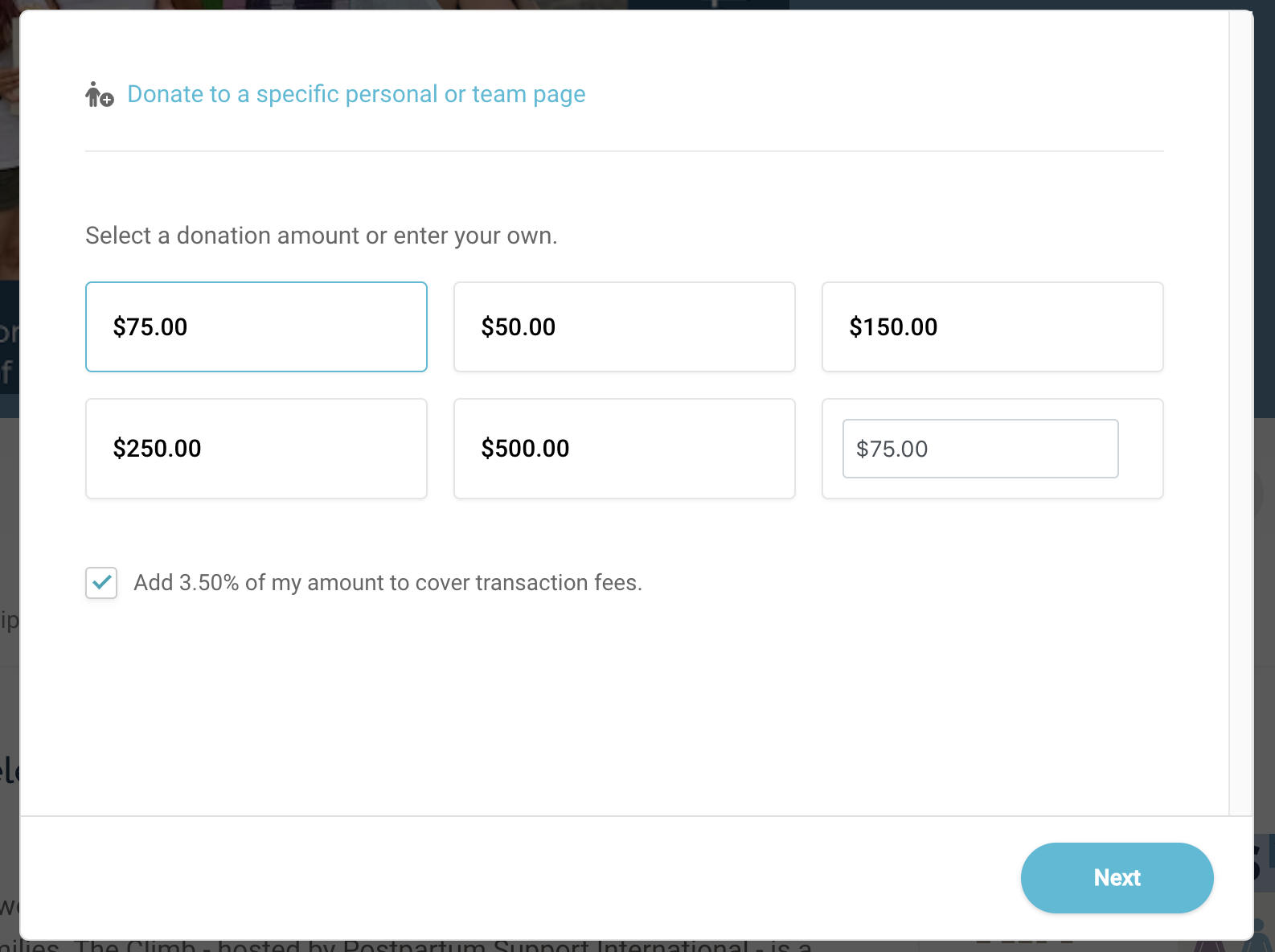Click the word "Next" on the blue button

click(x=1117, y=877)
